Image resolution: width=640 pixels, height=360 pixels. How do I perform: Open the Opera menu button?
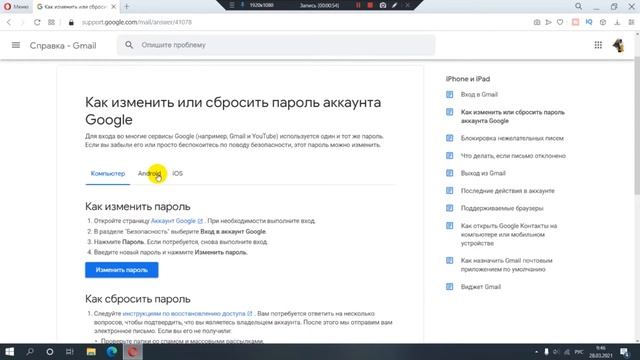pos(16,7)
